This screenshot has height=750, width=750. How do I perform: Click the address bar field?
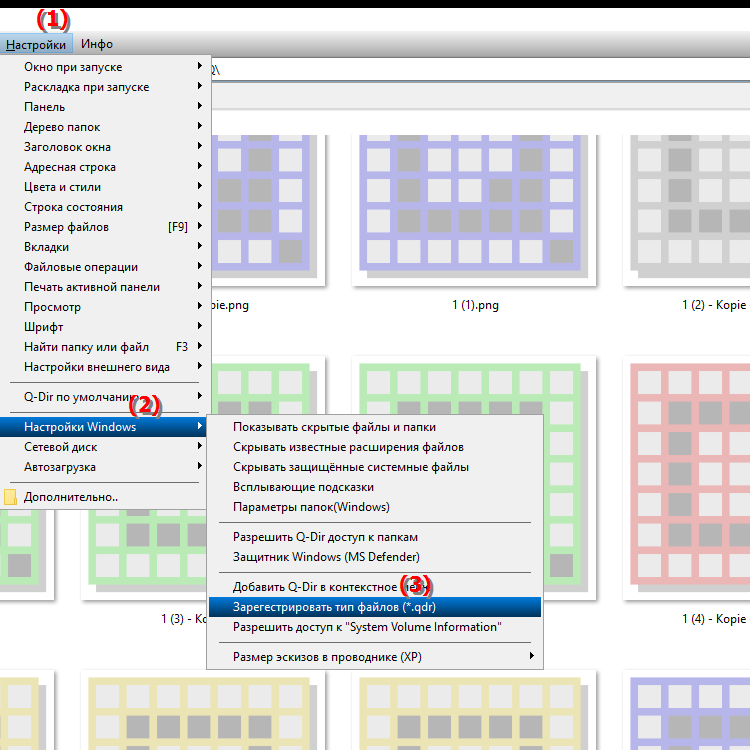480,70
